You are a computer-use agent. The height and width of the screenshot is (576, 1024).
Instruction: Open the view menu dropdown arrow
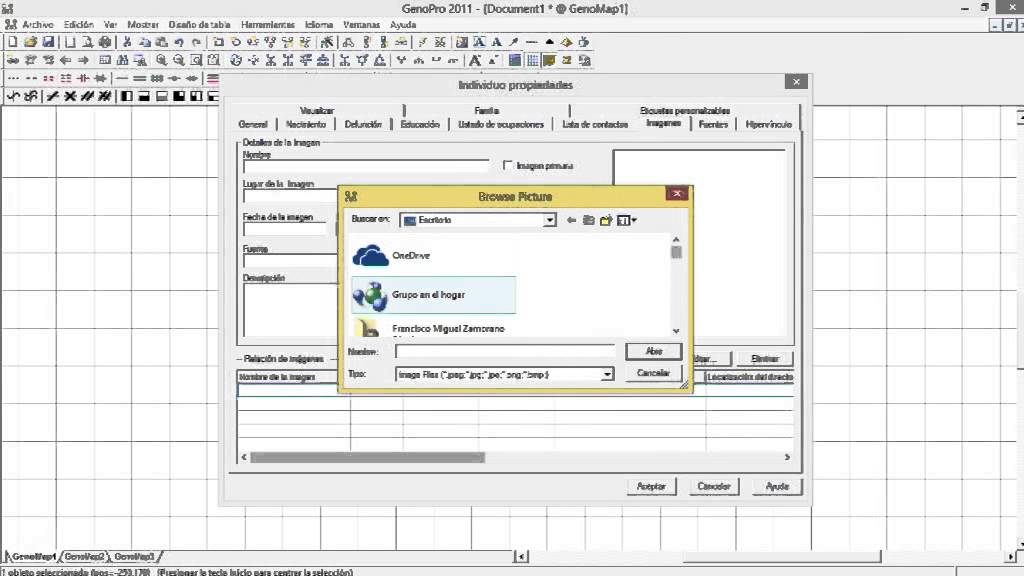tap(633, 220)
